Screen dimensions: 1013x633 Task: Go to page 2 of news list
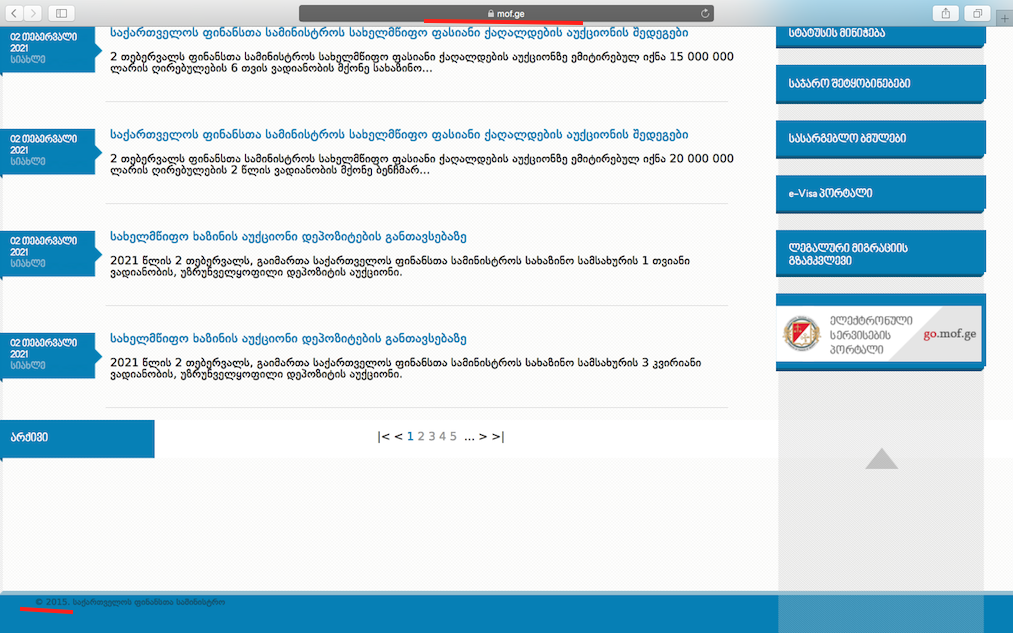[x=421, y=436]
